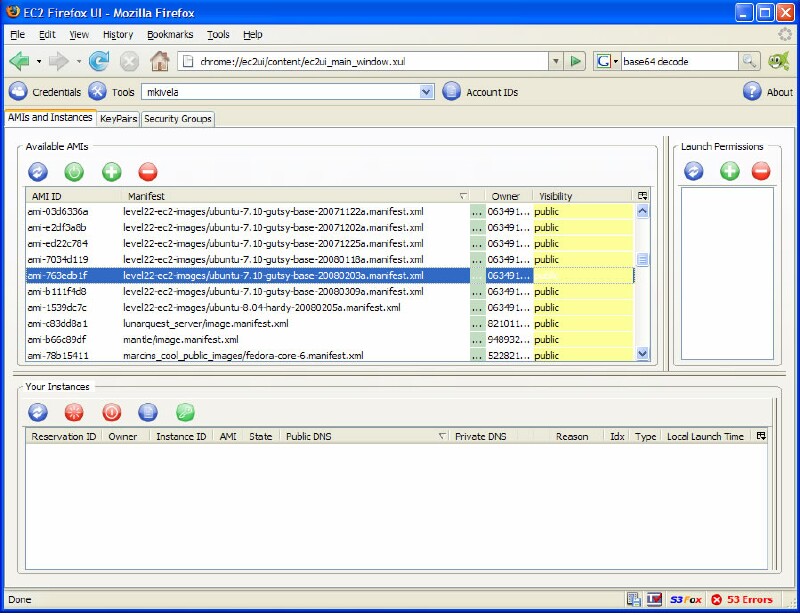Terminate instance with red power icon
The width and height of the screenshot is (800, 615).
[111, 412]
